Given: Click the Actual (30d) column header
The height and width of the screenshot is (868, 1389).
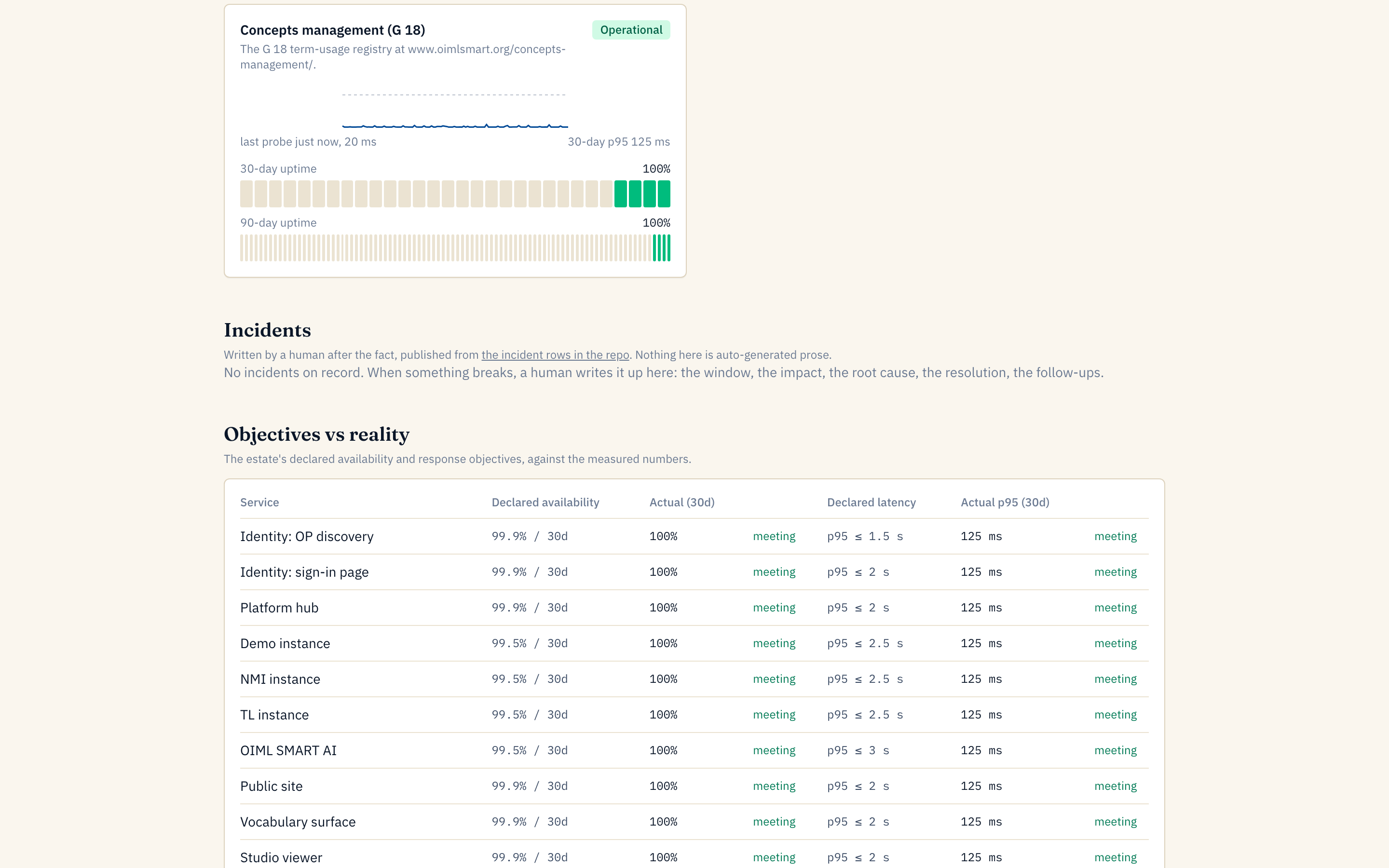Looking at the screenshot, I should [x=682, y=502].
